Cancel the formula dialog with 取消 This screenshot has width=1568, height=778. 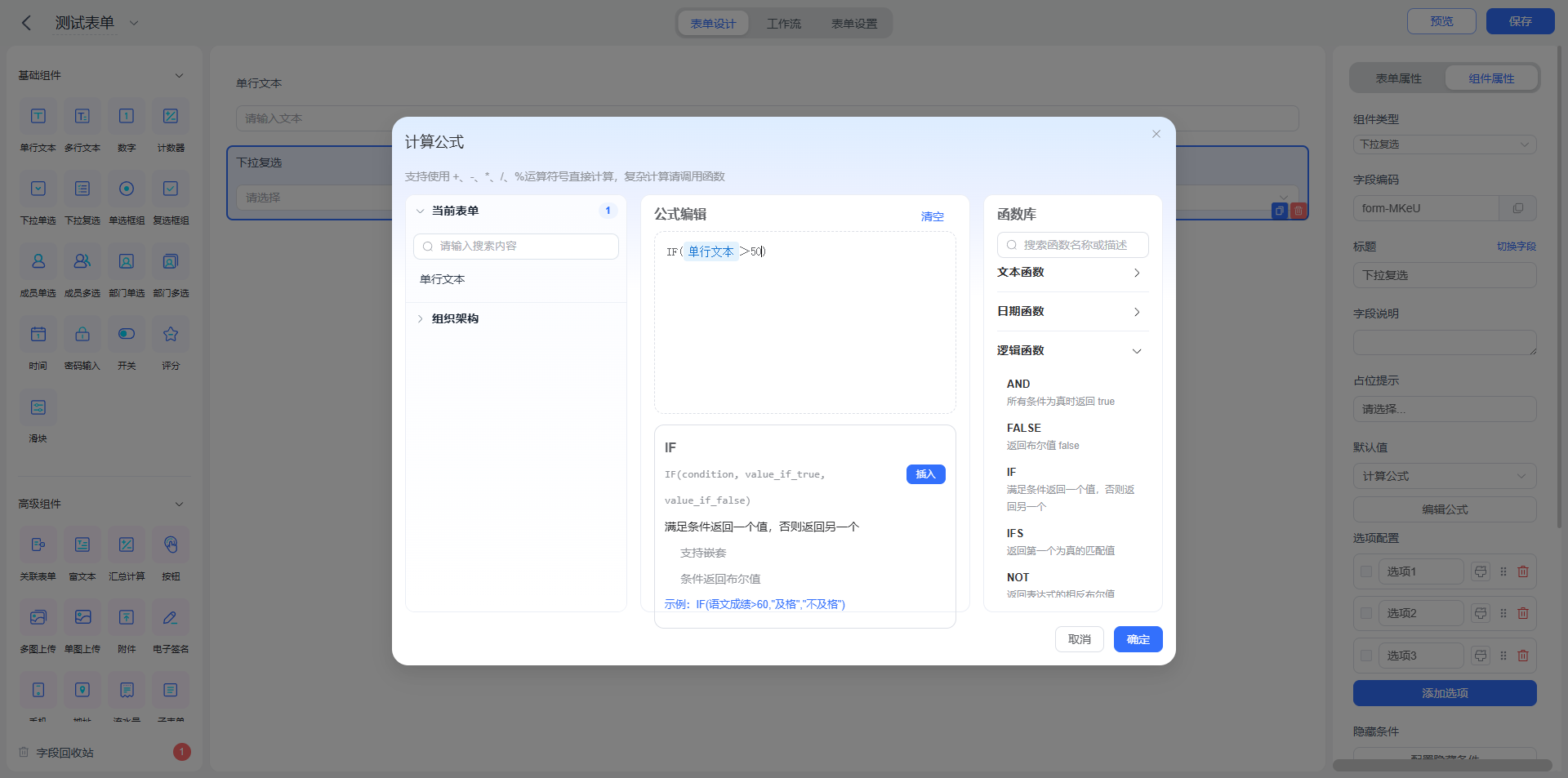(1080, 639)
